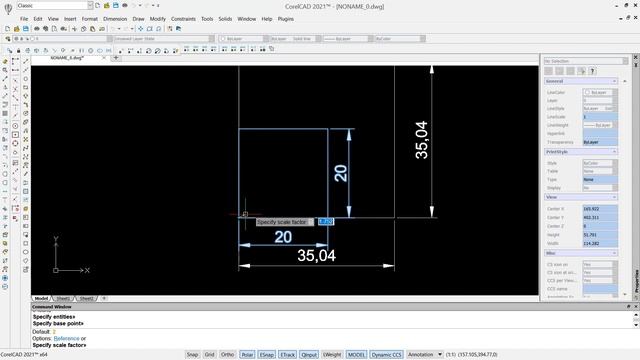
Task: Select the Line tool in draw toolbar
Action: click(x=26, y=61)
